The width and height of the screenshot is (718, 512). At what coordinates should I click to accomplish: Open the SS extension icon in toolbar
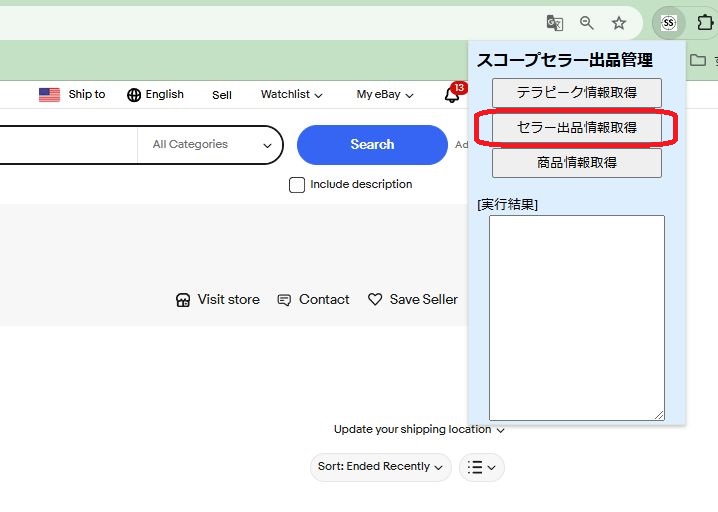click(669, 22)
